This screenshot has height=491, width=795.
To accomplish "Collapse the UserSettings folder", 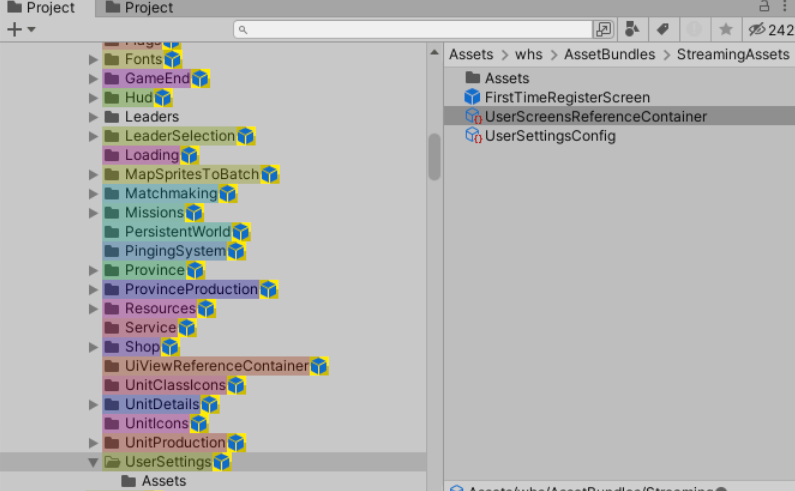I will pos(93,462).
